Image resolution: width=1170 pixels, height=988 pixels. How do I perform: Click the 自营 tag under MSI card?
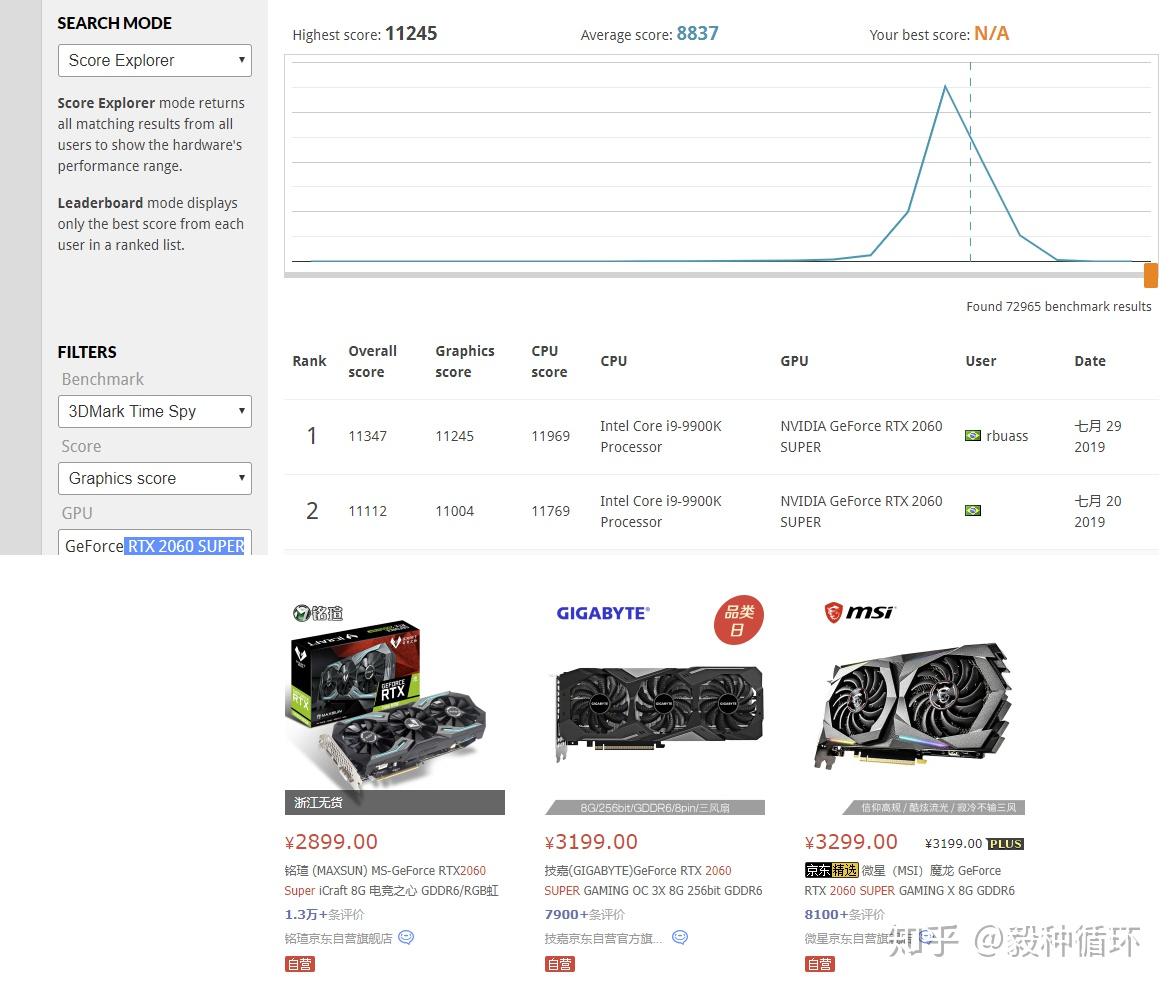[x=819, y=964]
